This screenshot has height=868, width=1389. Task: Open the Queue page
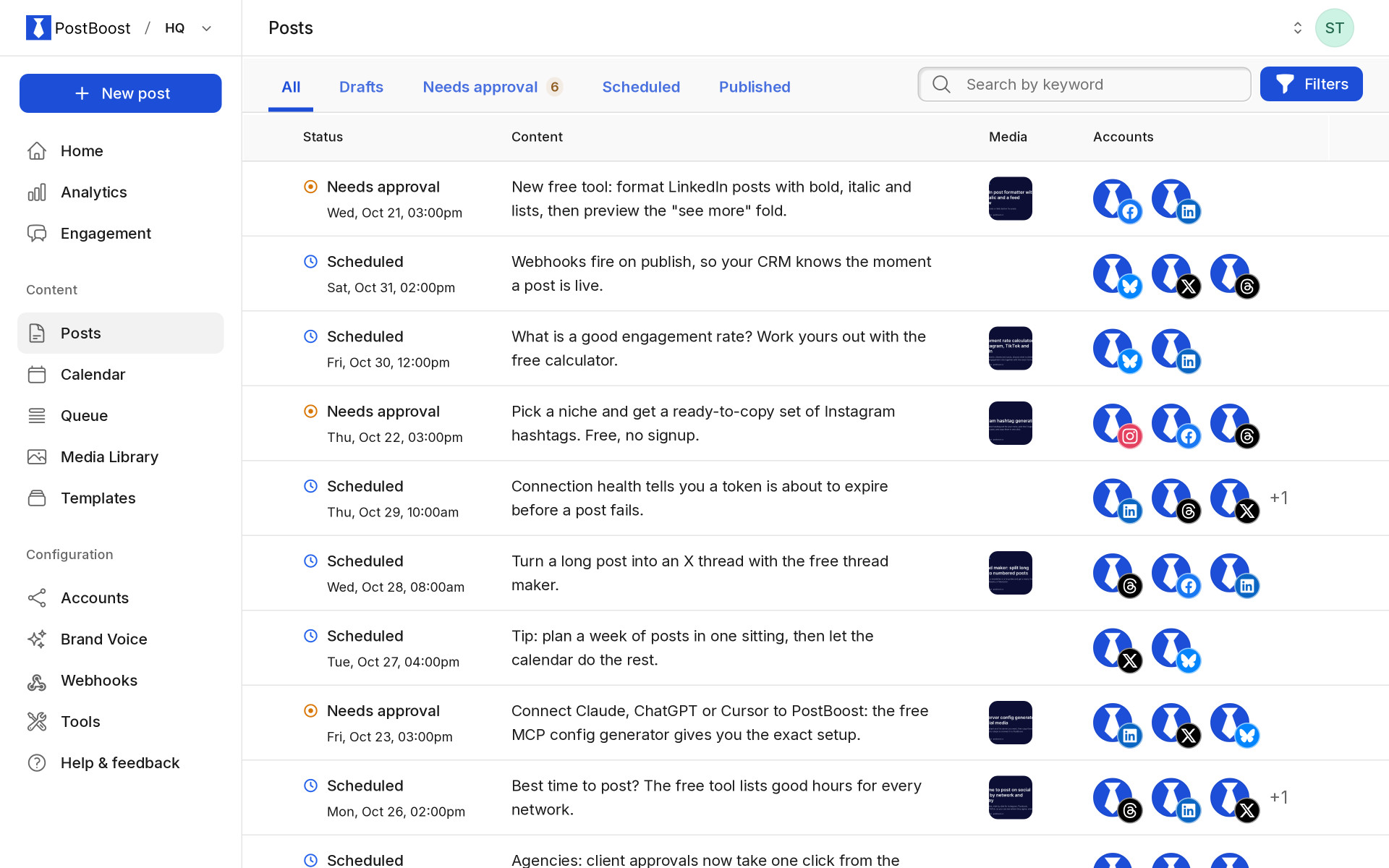[120, 415]
